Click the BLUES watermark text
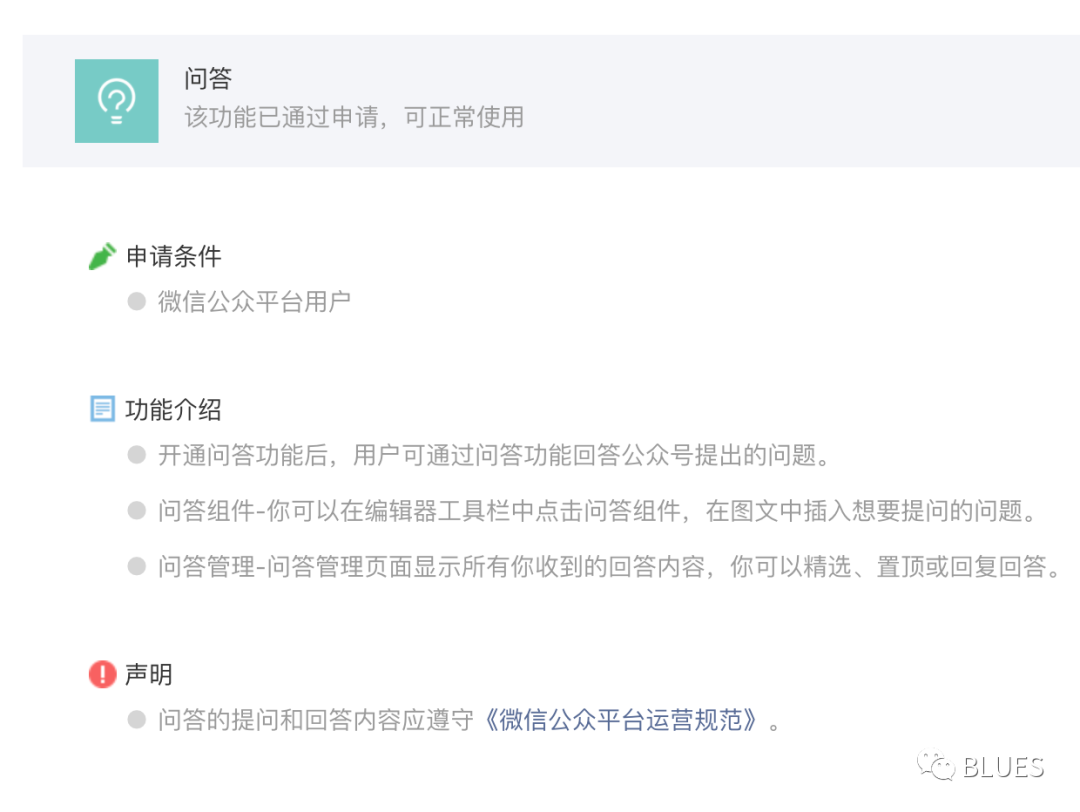 [1004, 767]
